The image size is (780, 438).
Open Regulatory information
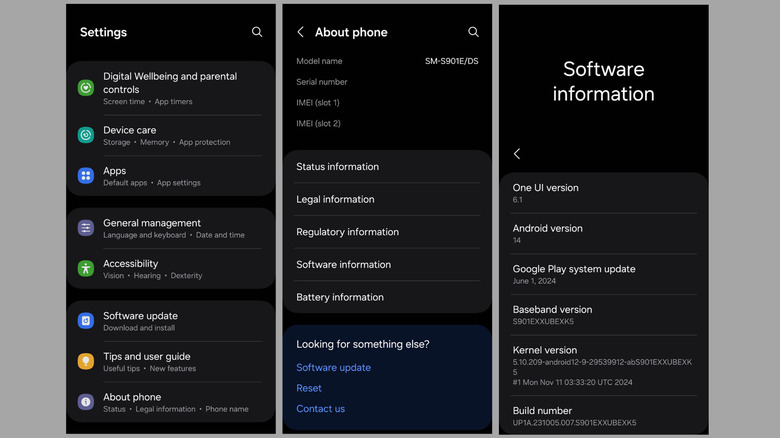tap(387, 232)
